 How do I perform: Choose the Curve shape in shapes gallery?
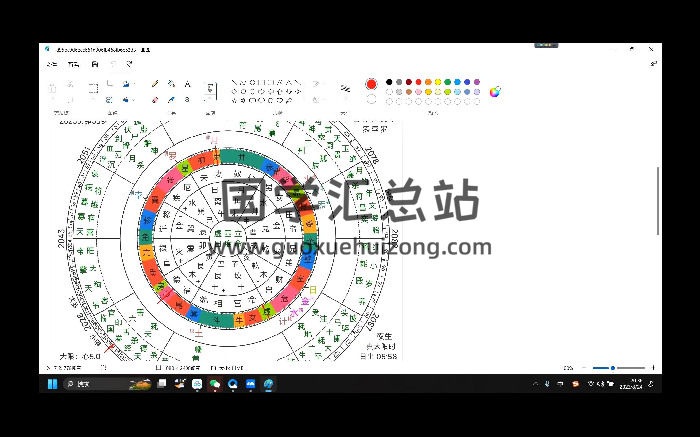coord(243,83)
